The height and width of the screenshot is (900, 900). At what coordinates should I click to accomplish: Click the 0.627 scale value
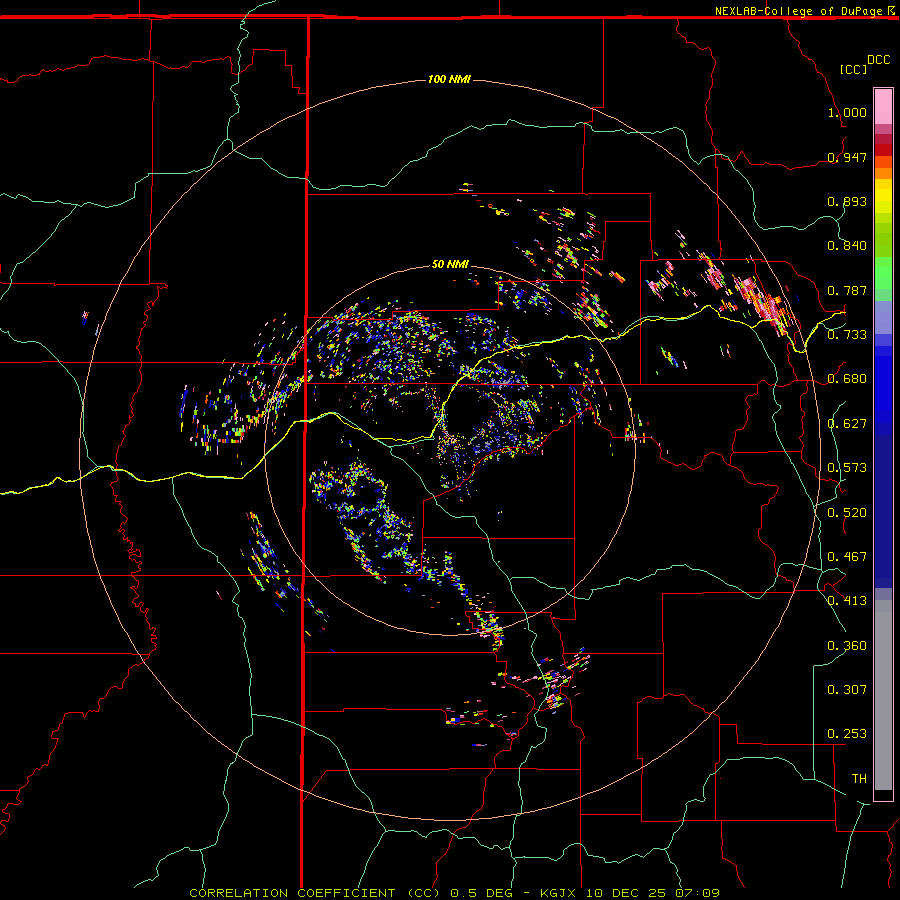pos(847,424)
